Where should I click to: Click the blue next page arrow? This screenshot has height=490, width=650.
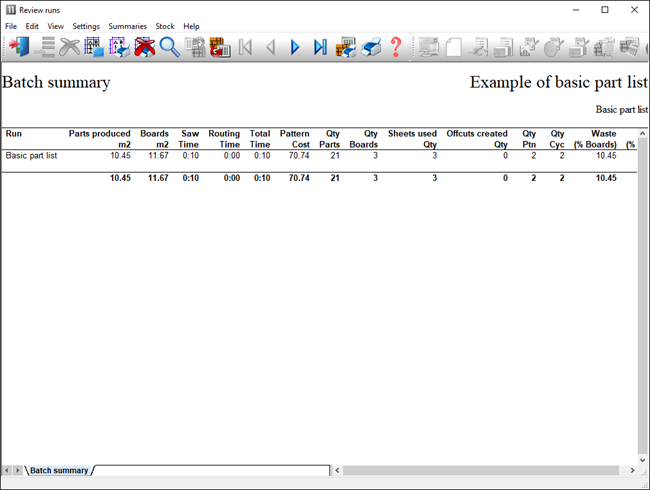[x=295, y=47]
